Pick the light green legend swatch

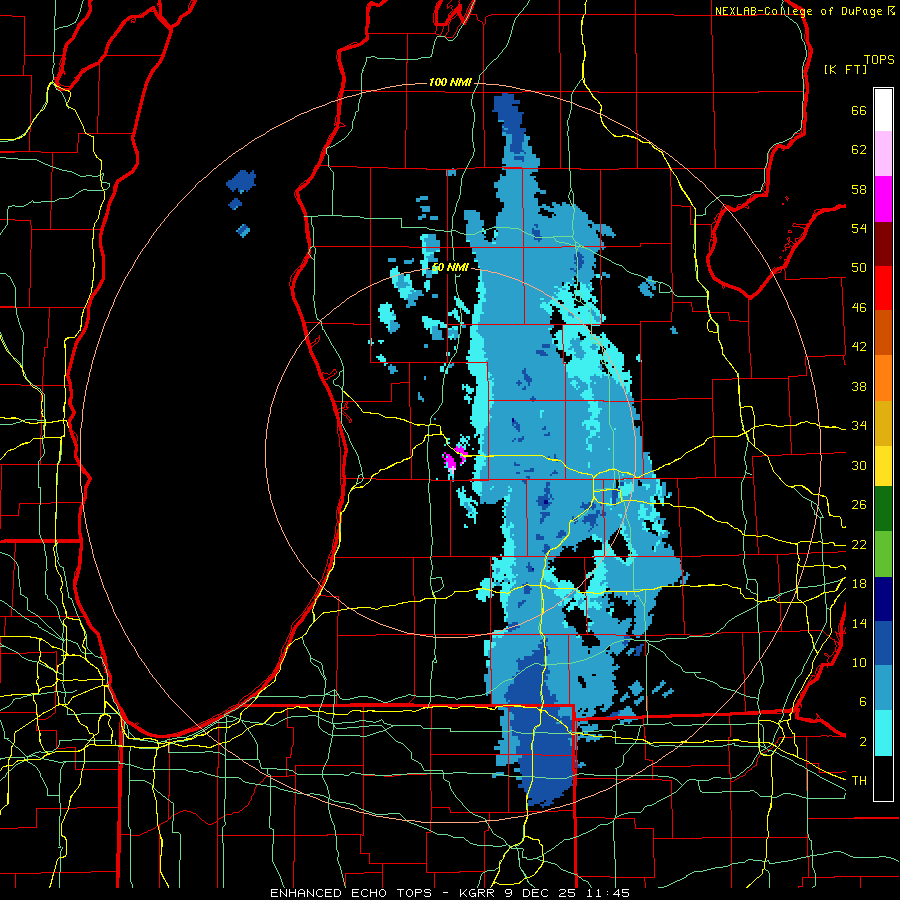883,554
